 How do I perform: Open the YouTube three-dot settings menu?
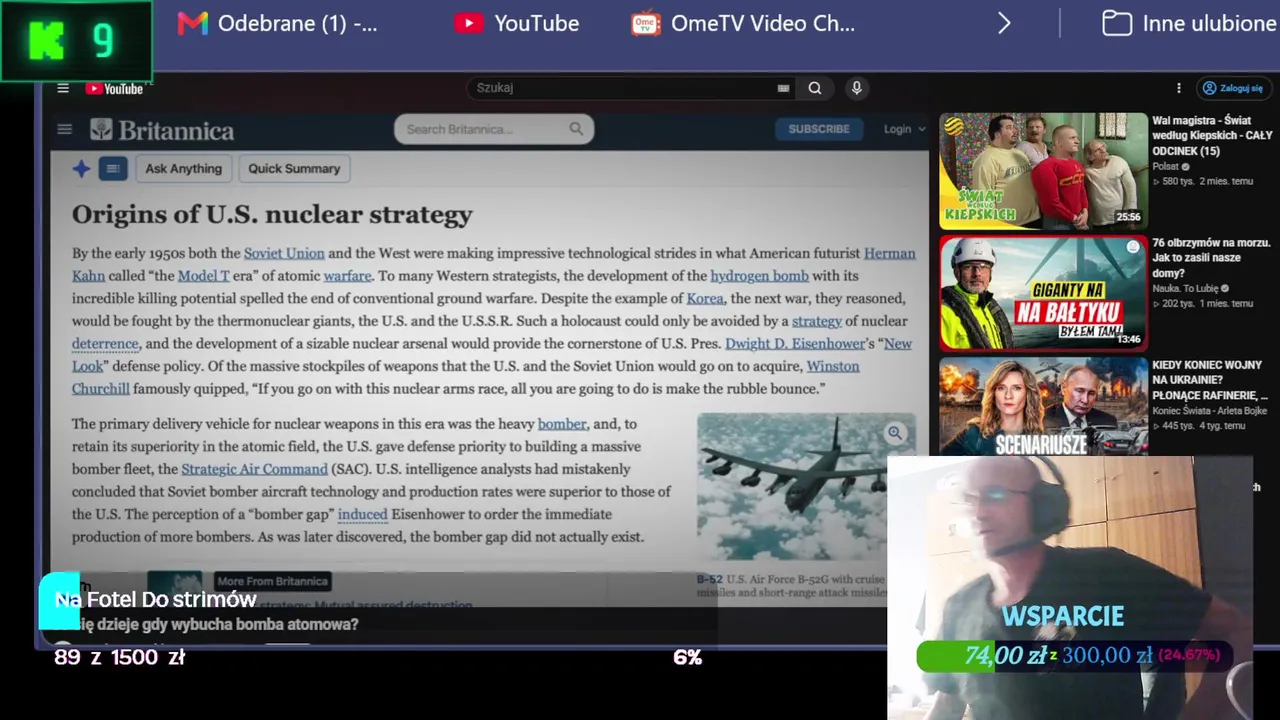click(1179, 88)
